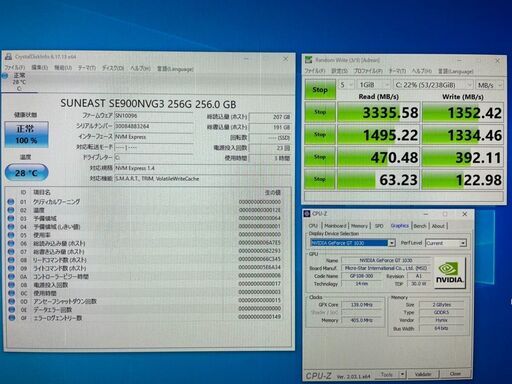Switch to SPD tab in CPU-Z
Viewport: 512px width, 384px height.
point(379,226)
